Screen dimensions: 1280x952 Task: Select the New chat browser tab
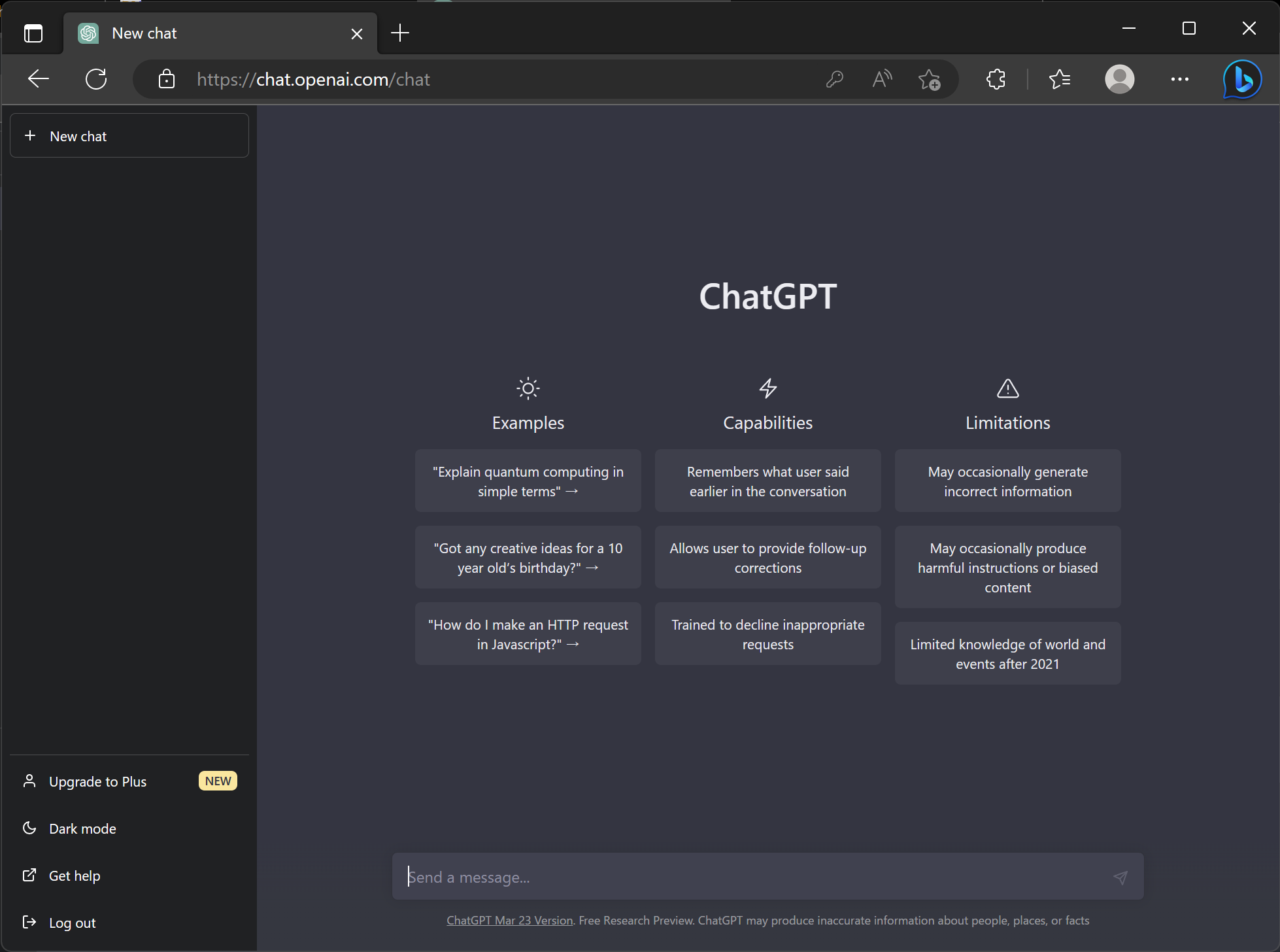(x=221, y=33)
